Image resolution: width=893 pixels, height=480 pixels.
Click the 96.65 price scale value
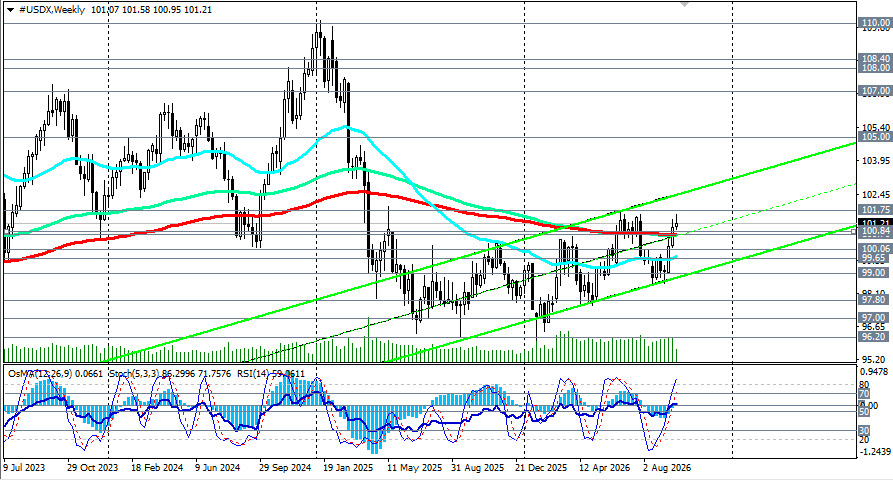(874, 326)
